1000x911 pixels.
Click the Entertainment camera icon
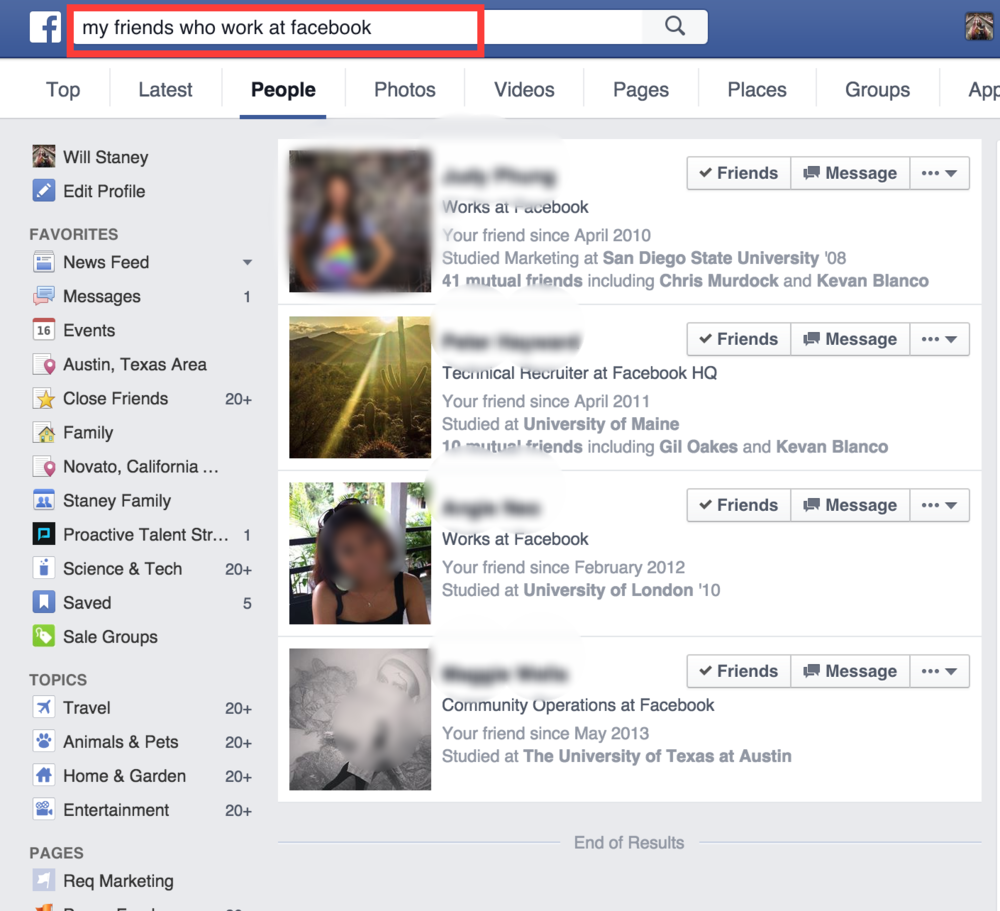44,809
